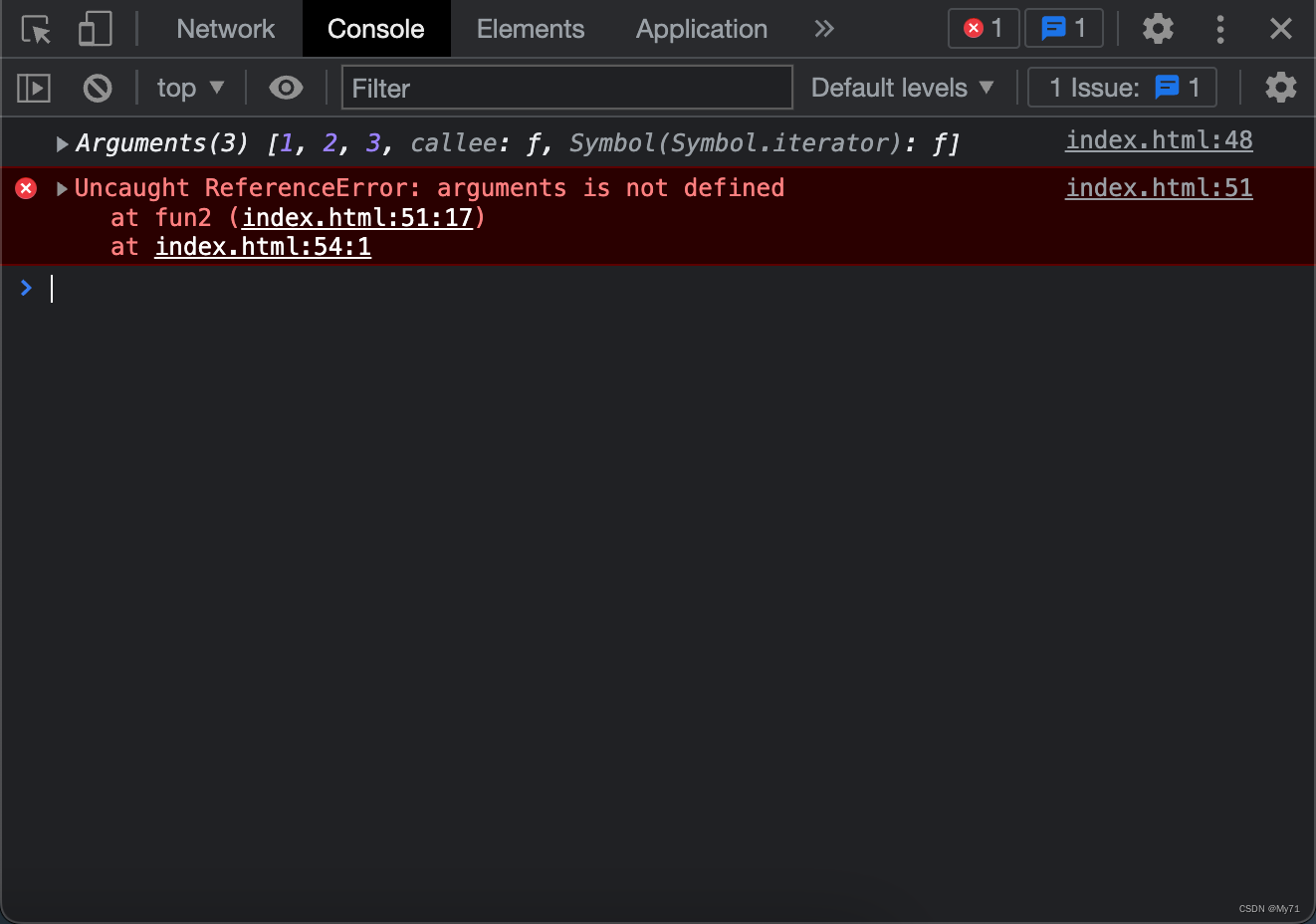Open the top JavaScript context dropdown
1316x924 pixels.
coord(190,89)
